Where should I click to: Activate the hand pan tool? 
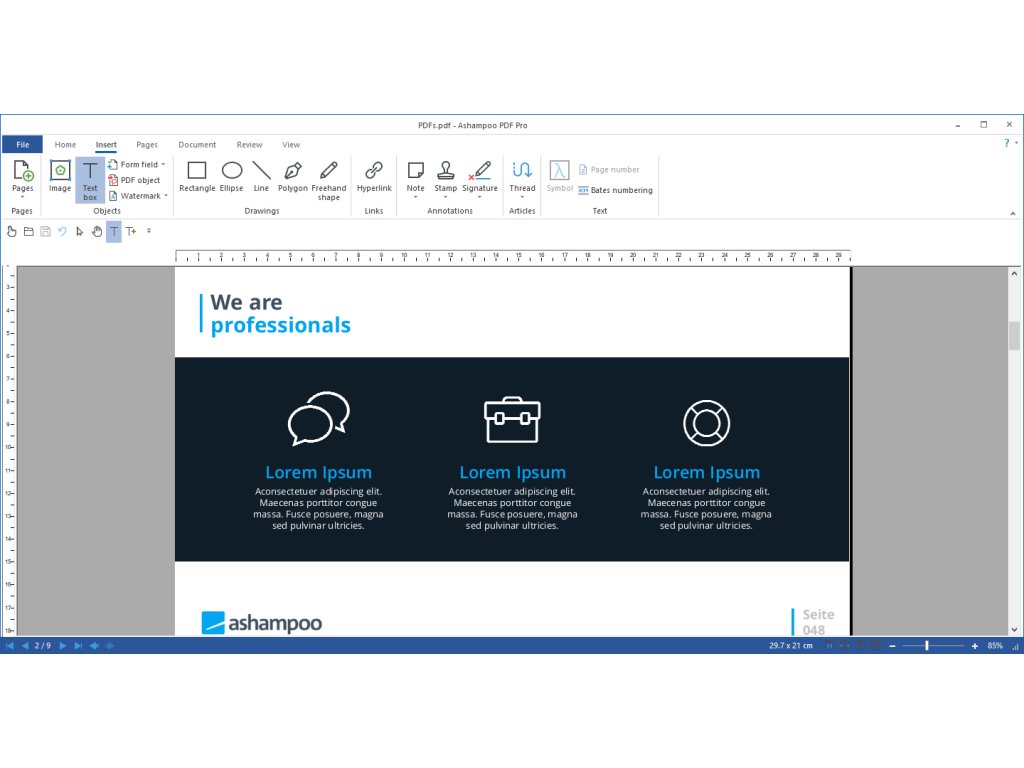tap(97, 232)
